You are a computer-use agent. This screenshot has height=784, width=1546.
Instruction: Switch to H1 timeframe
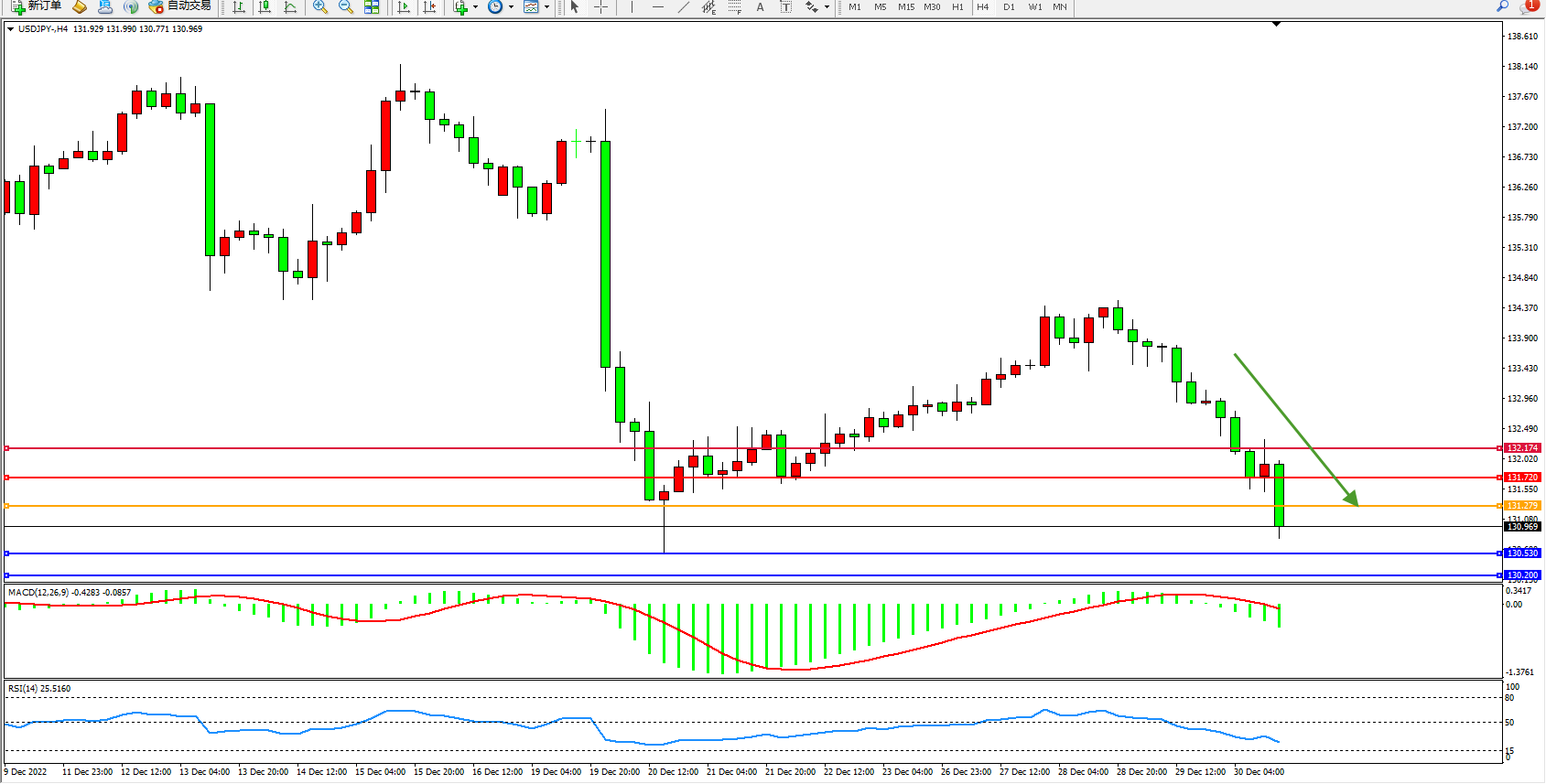(x=957, y=7)
